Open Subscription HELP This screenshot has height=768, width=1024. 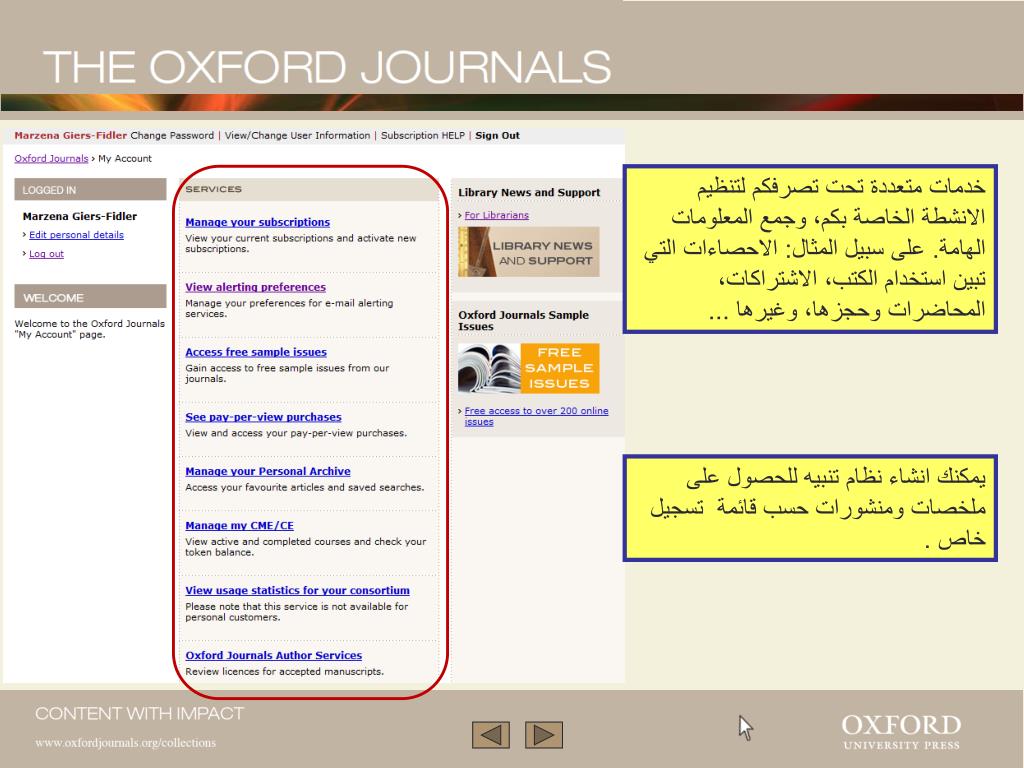point(423,135)
